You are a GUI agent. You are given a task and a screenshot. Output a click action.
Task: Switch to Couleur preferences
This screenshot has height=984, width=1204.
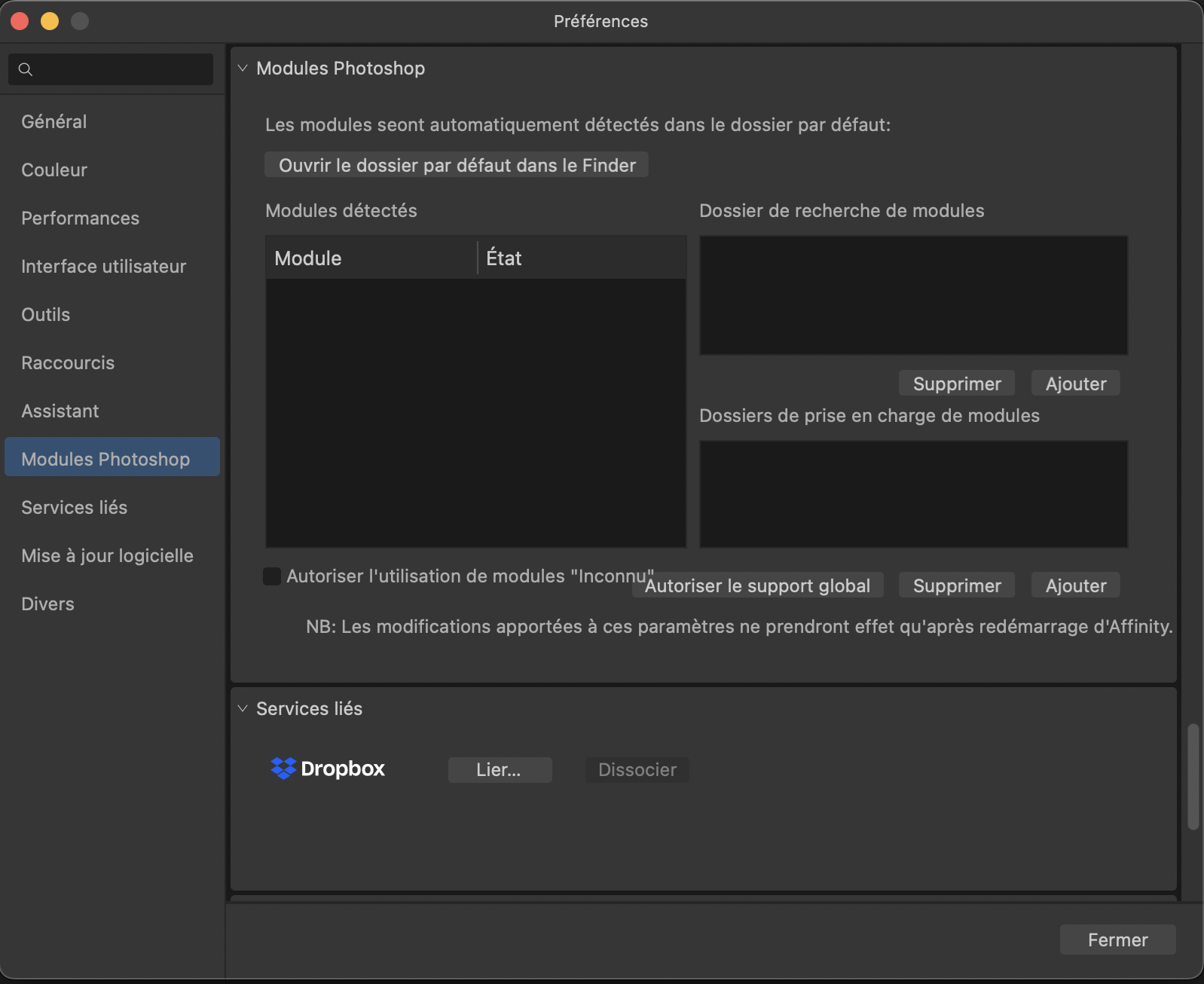(54, 170)
